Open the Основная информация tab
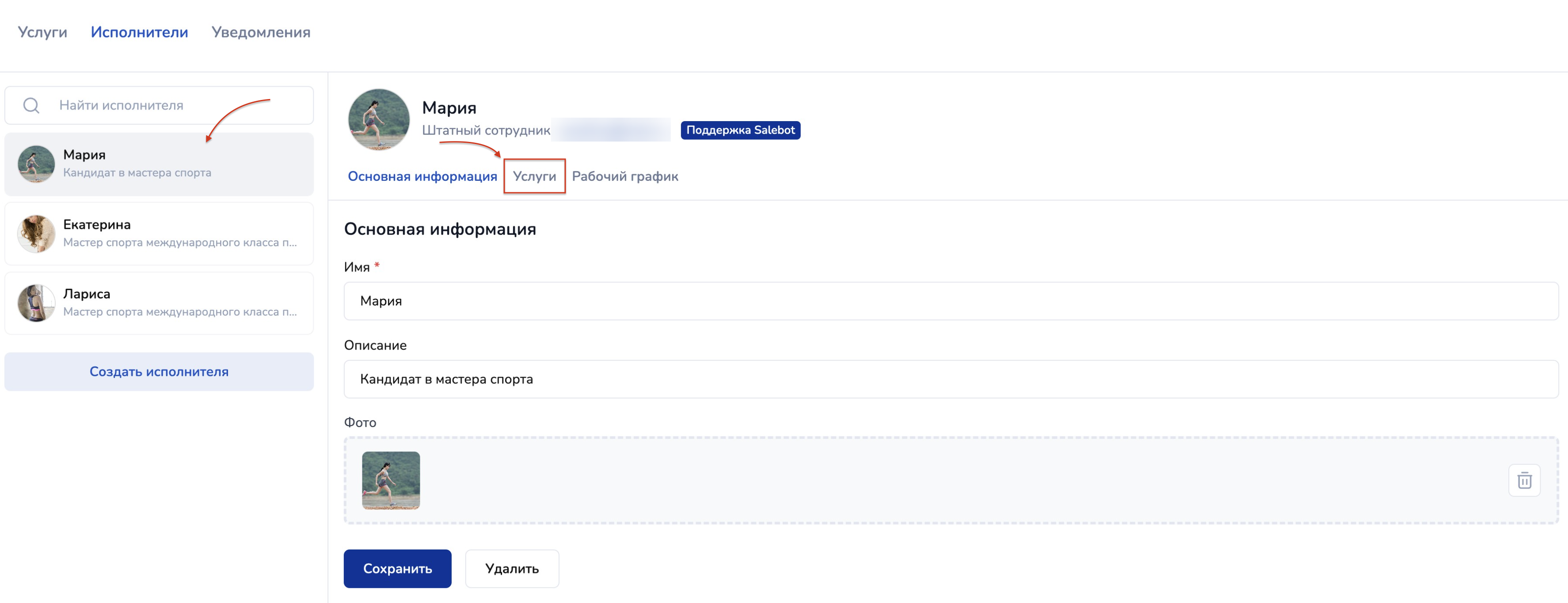The height and width of the screenshot is (603, 1568). tap(422, 177)
